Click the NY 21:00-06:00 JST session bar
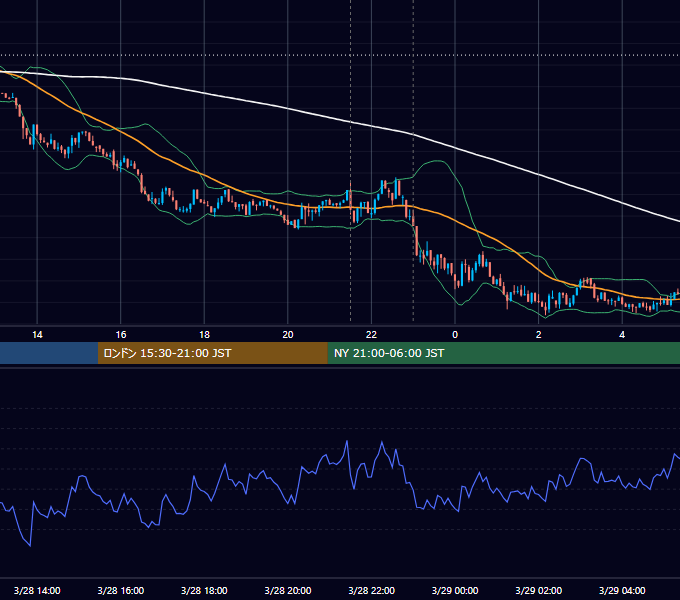Image resolution: width=680 pixels, height=600 pixels. pyautogui.click(x=503, y=353)
